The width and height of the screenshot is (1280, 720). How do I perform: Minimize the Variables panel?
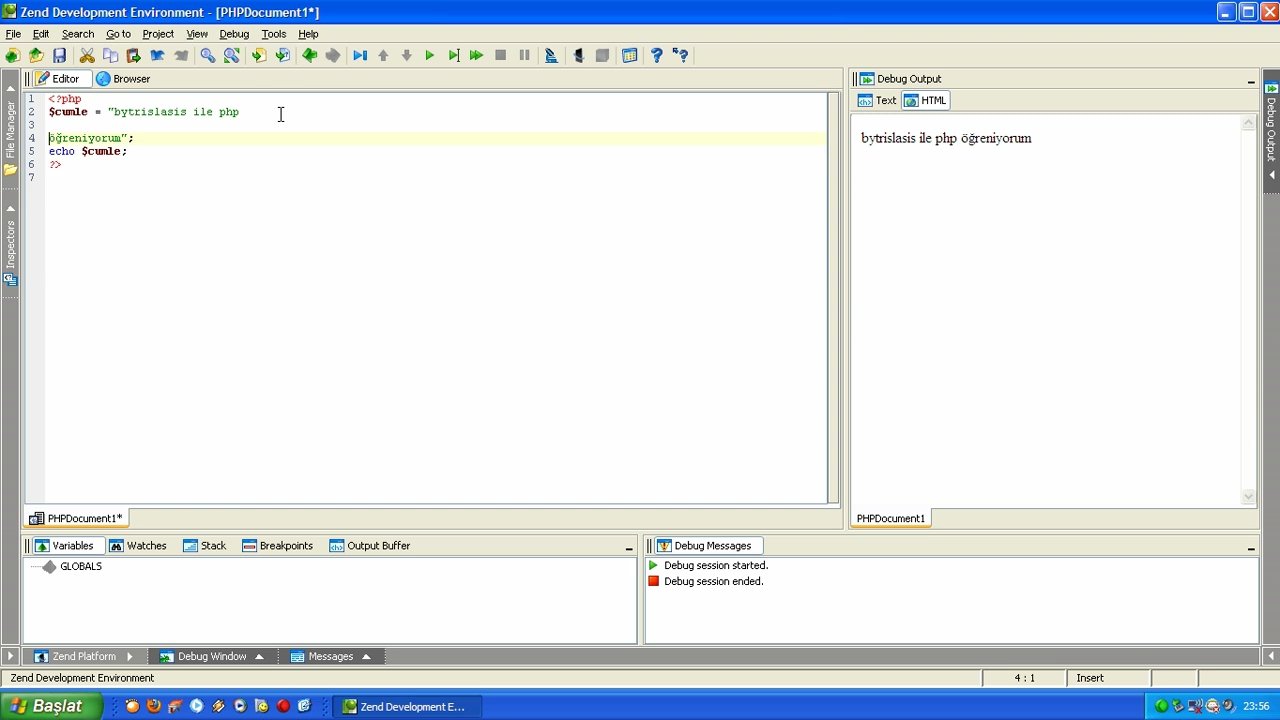point(629,548)
